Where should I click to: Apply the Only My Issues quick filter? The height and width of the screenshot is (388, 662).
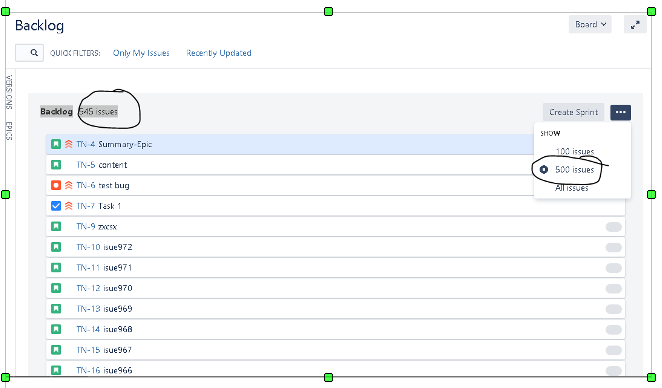pos(141,53)
